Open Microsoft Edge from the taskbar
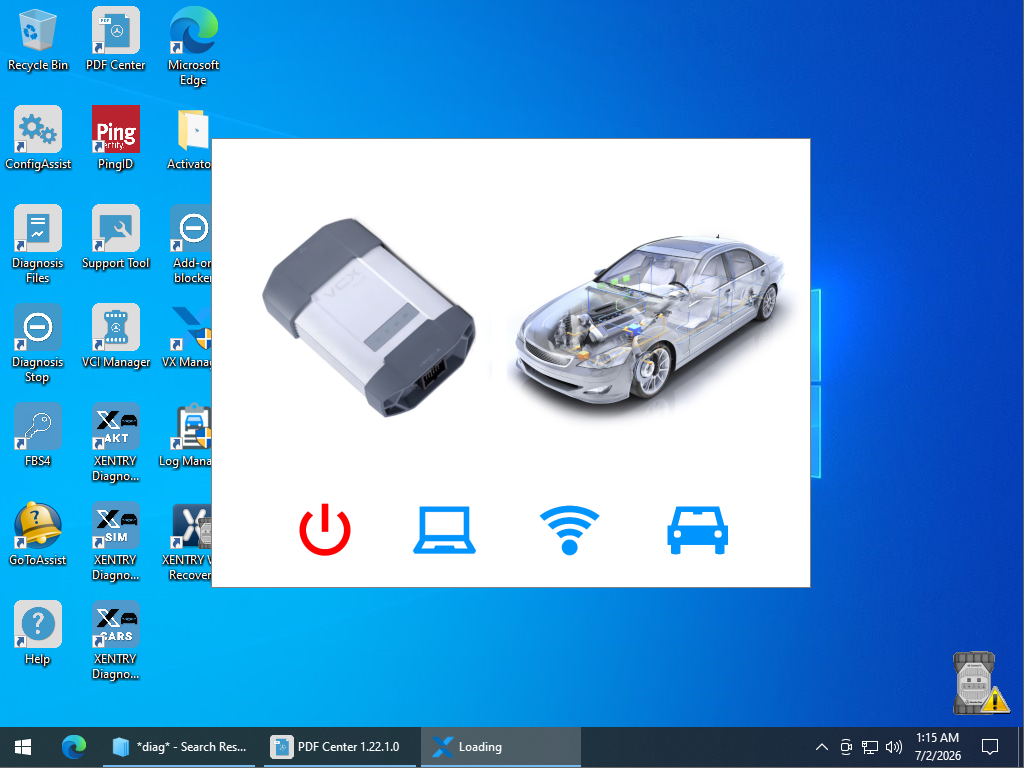 (x=74, y=747)
